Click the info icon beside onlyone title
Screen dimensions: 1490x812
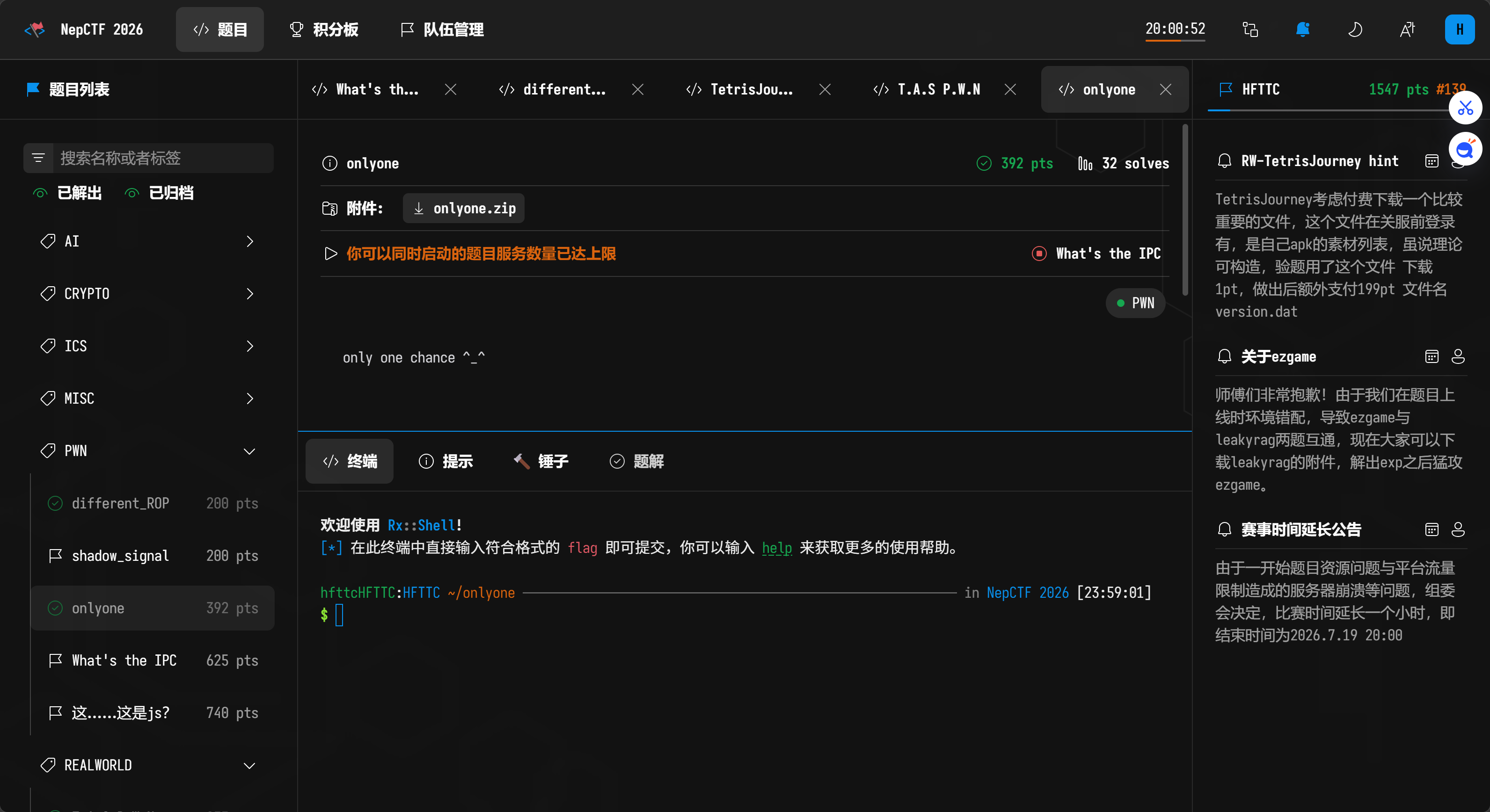point(330,164)
